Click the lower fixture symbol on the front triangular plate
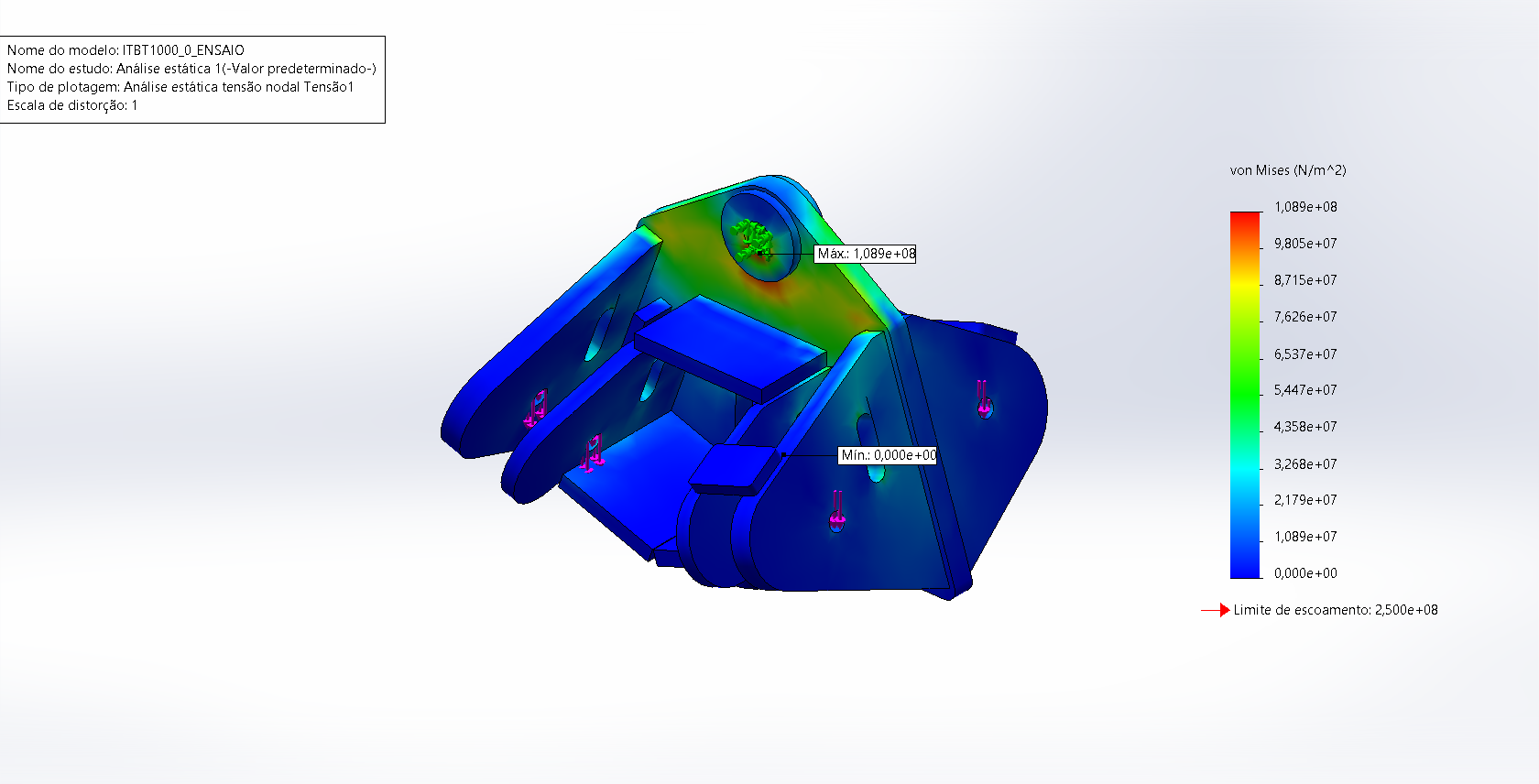Viewport: 1539px width, 784px height. tap(837, 511)
